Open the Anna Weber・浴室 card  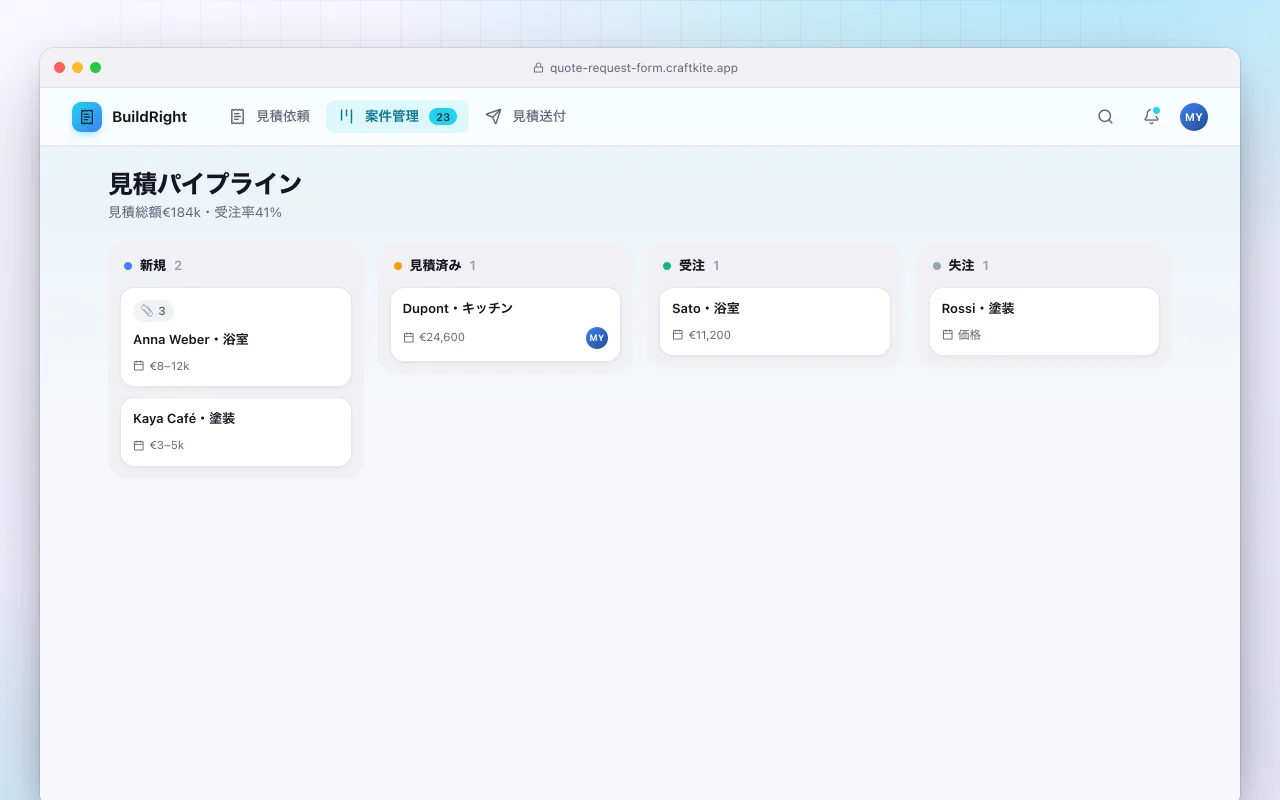[x=236, y=337]
